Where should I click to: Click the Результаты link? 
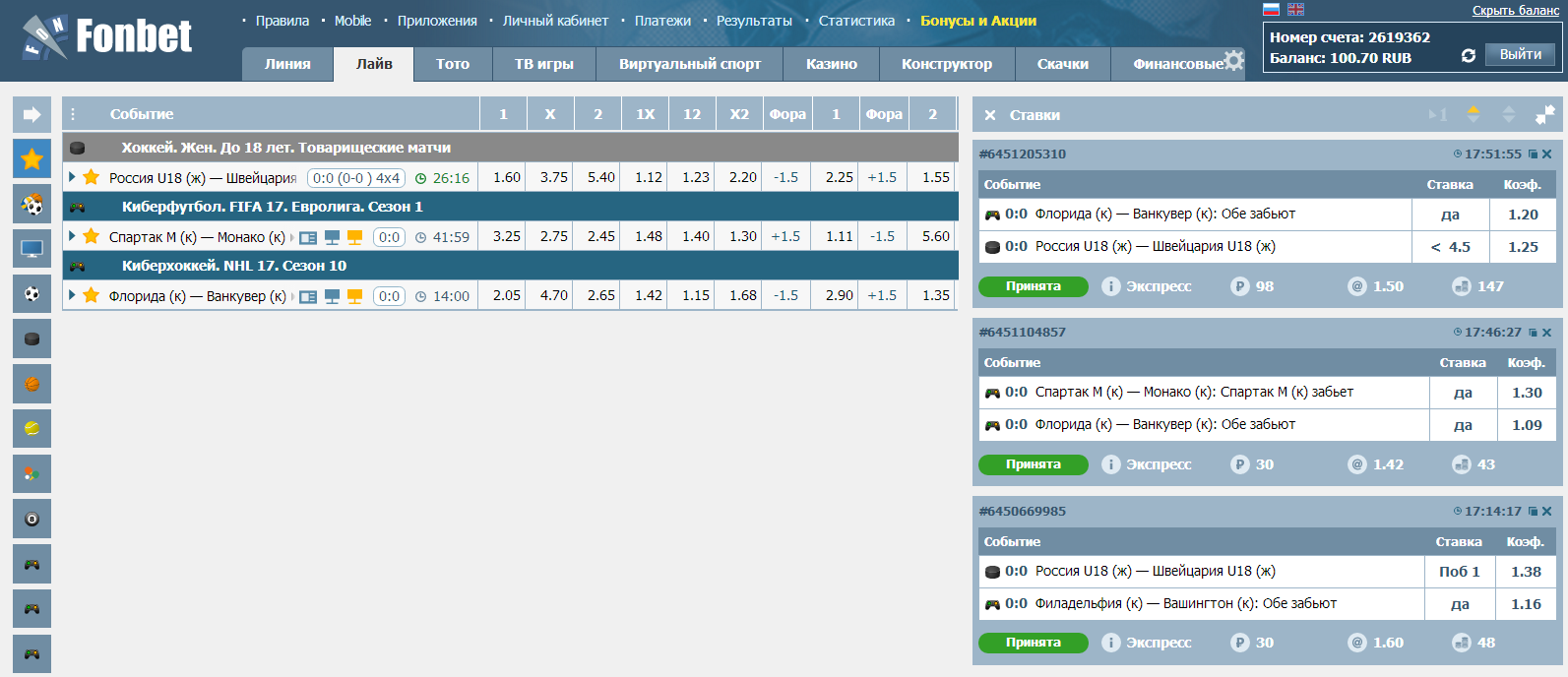(754, 21)
